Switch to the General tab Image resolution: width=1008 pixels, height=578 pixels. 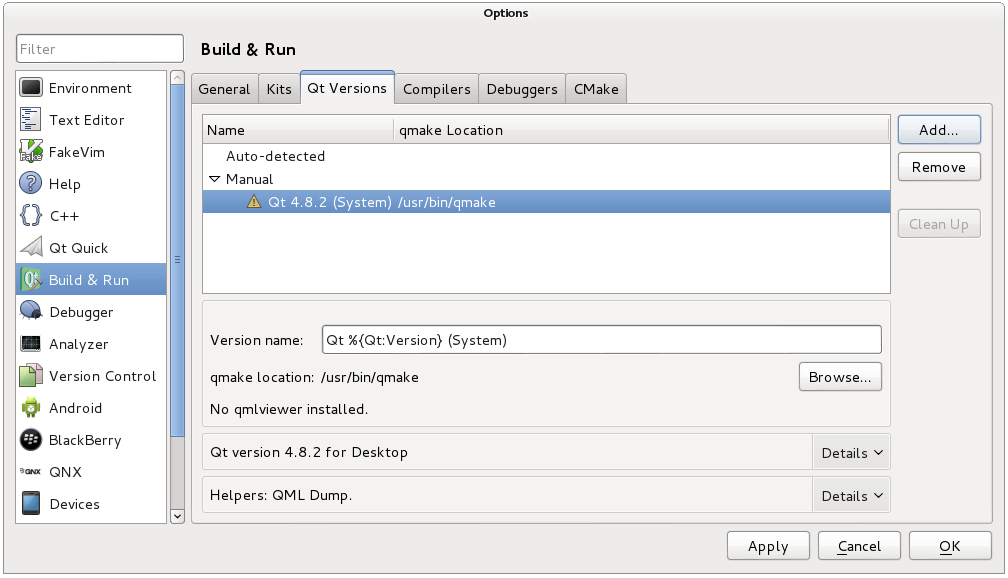point(224,89)
